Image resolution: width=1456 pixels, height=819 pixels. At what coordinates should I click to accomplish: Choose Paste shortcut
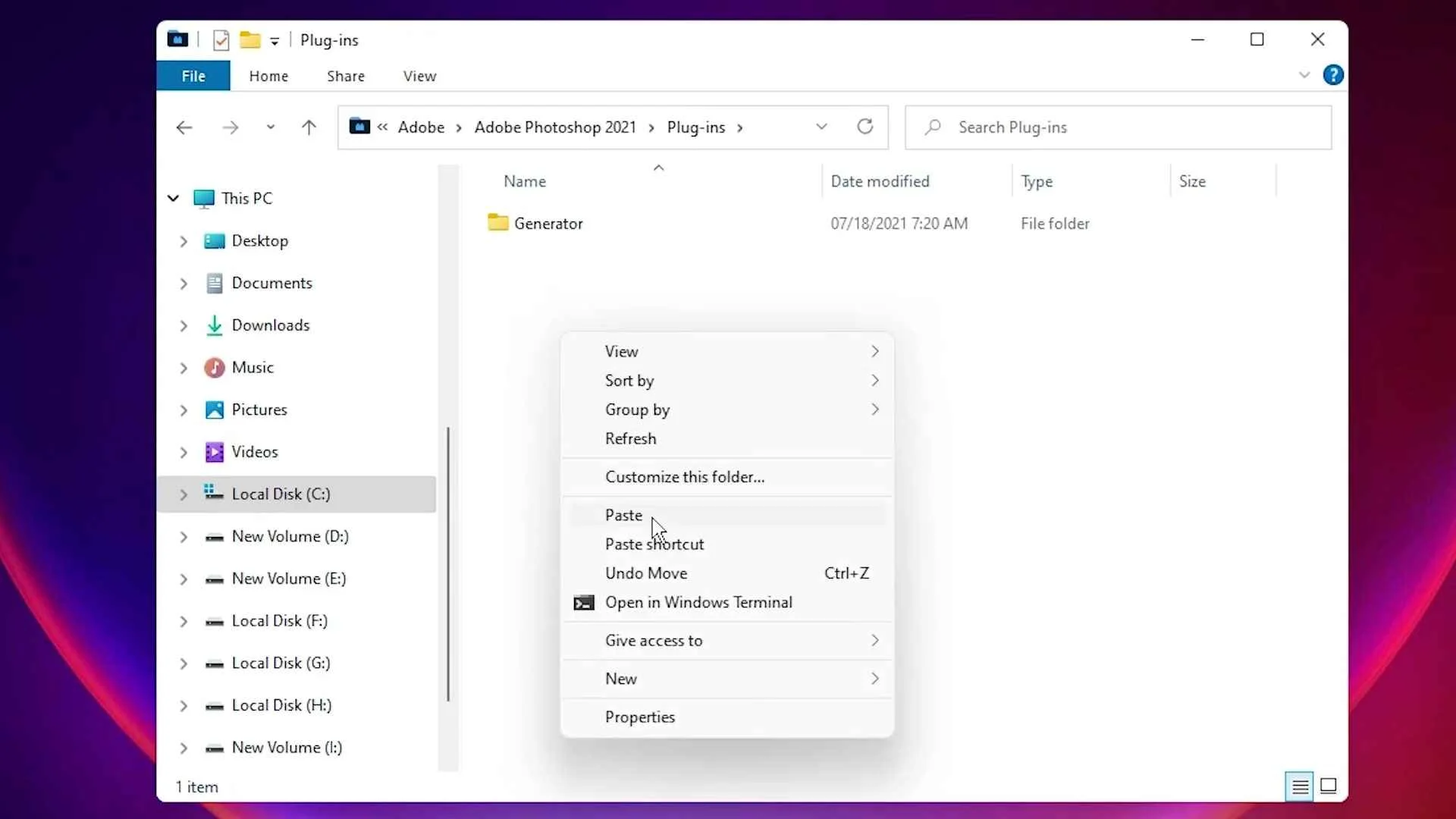point(726,544)
